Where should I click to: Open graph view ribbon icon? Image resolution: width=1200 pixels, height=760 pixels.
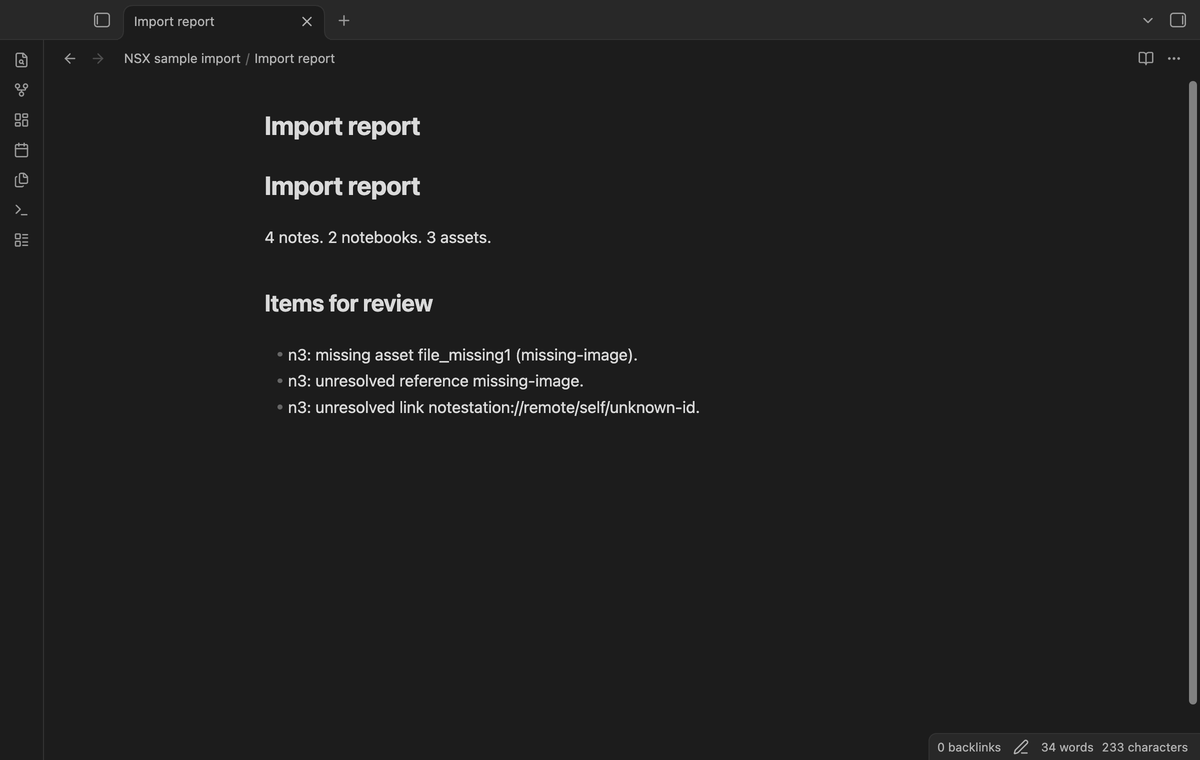(x=22, y=90)
